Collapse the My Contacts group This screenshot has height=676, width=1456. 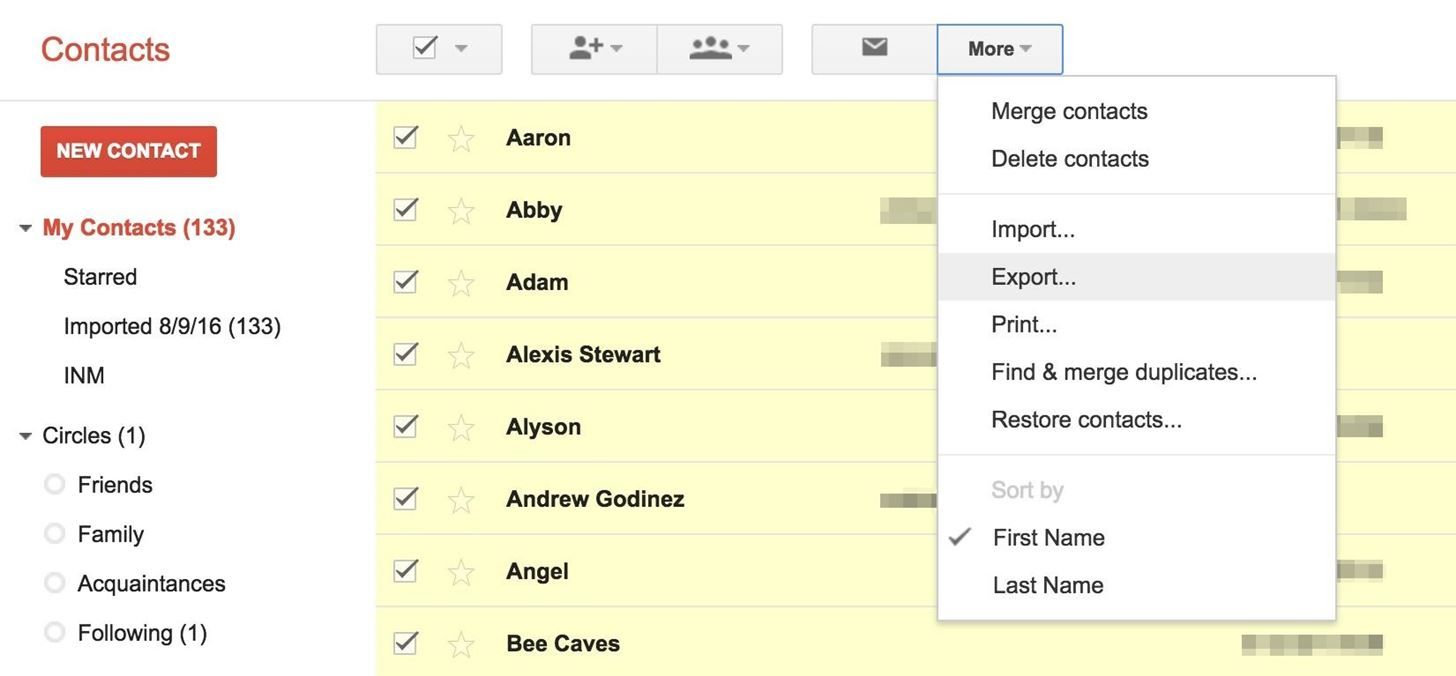pyautogui.click(x=26, y=228)
